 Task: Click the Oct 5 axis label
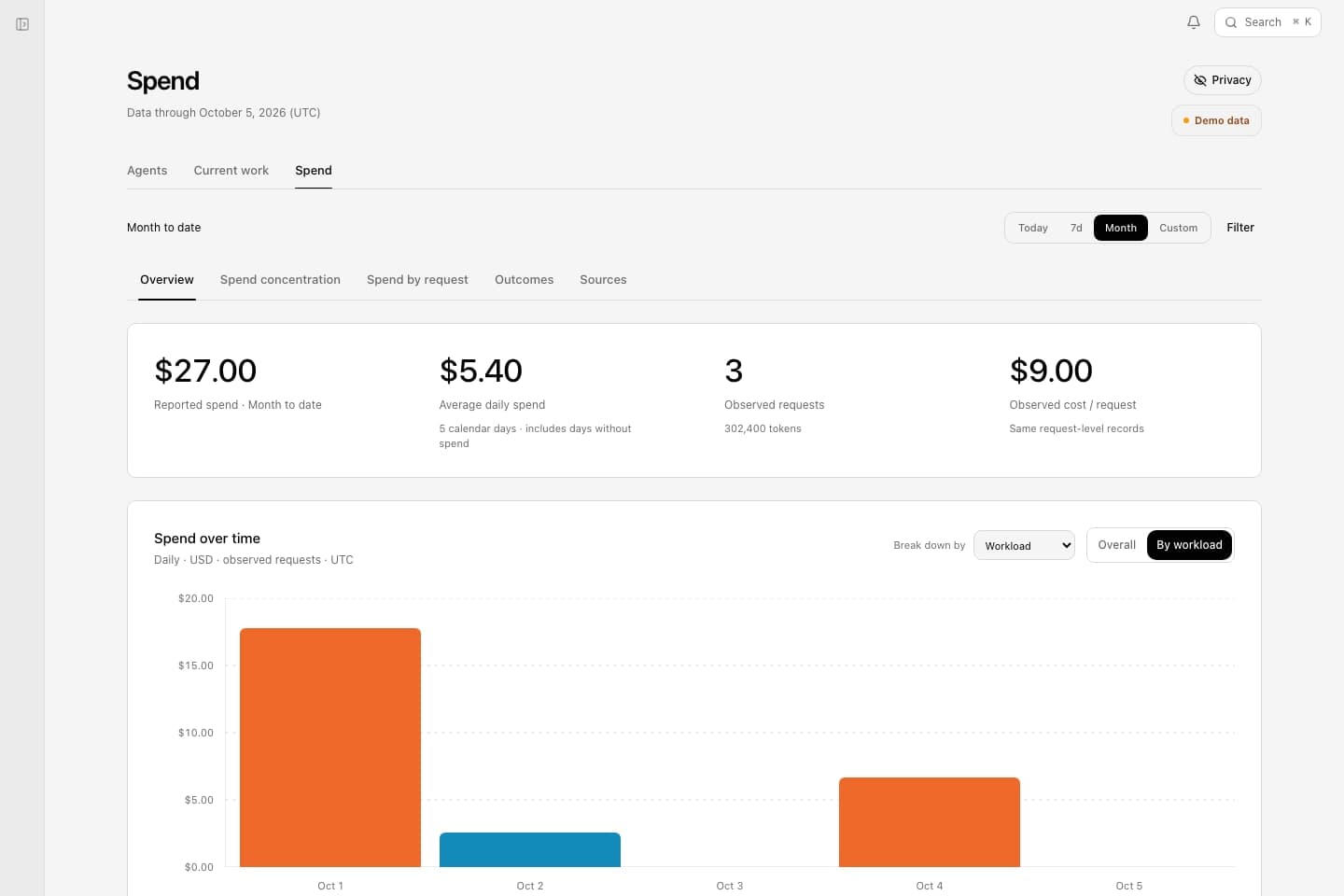[x=1129, y=886]
